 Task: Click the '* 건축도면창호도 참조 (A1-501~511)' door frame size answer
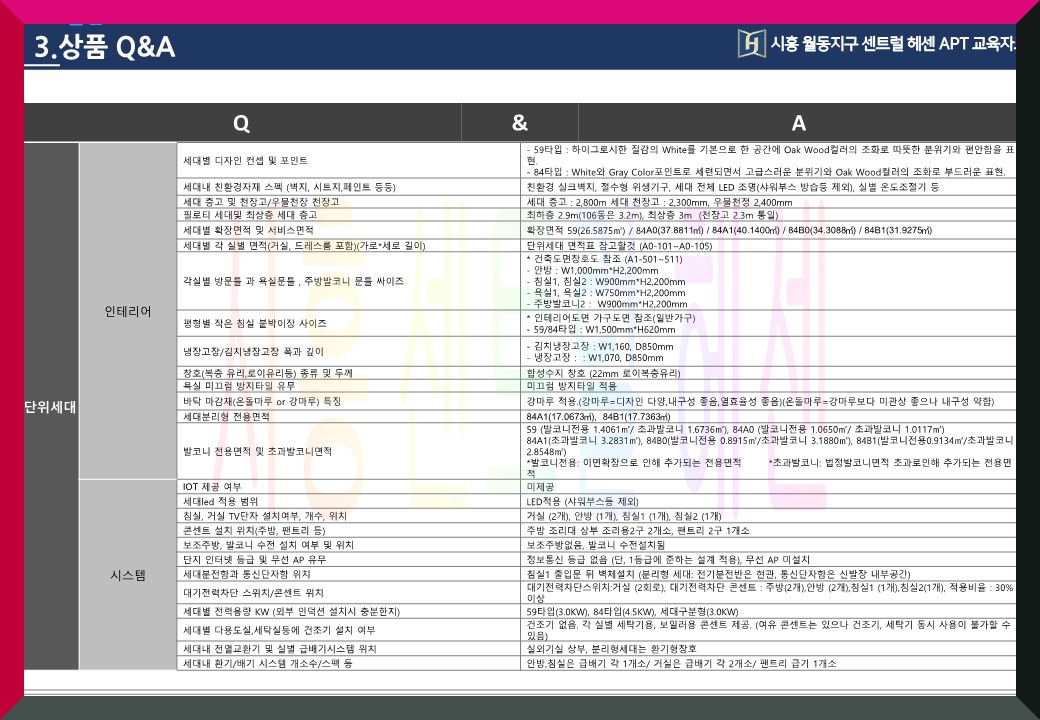606,281
